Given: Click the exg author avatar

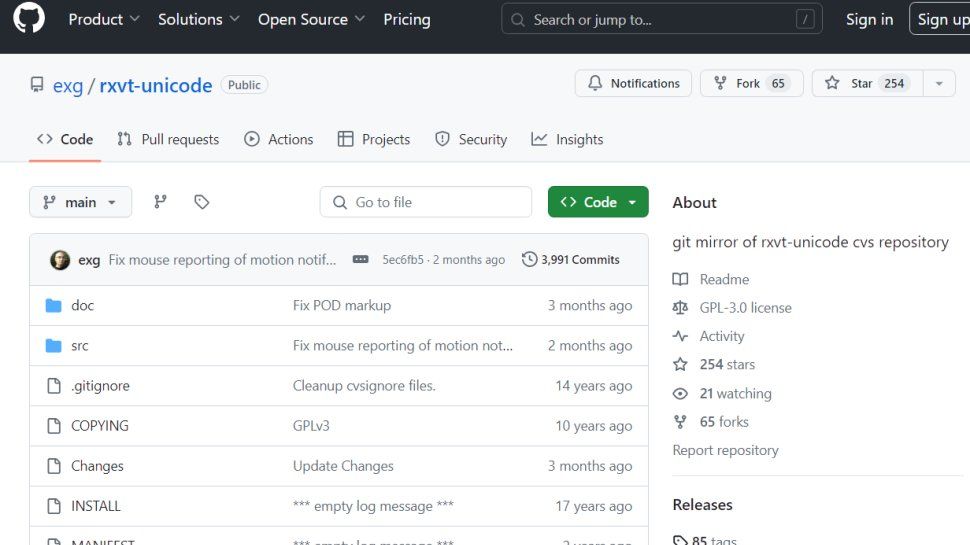Looking at the screenshot, I should pos(60,260).
